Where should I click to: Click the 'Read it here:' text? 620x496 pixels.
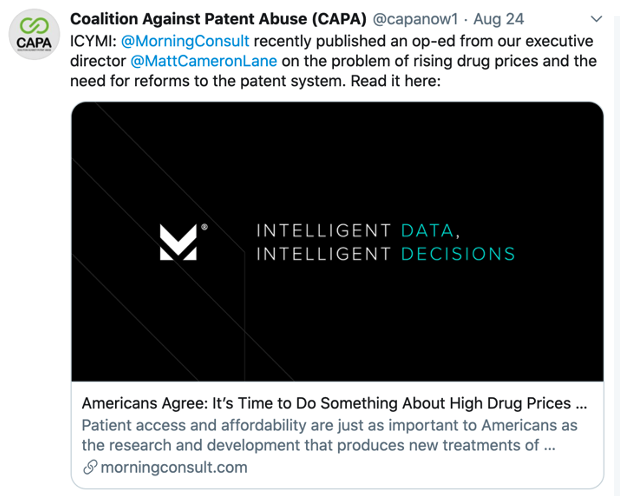click(395, 81)
